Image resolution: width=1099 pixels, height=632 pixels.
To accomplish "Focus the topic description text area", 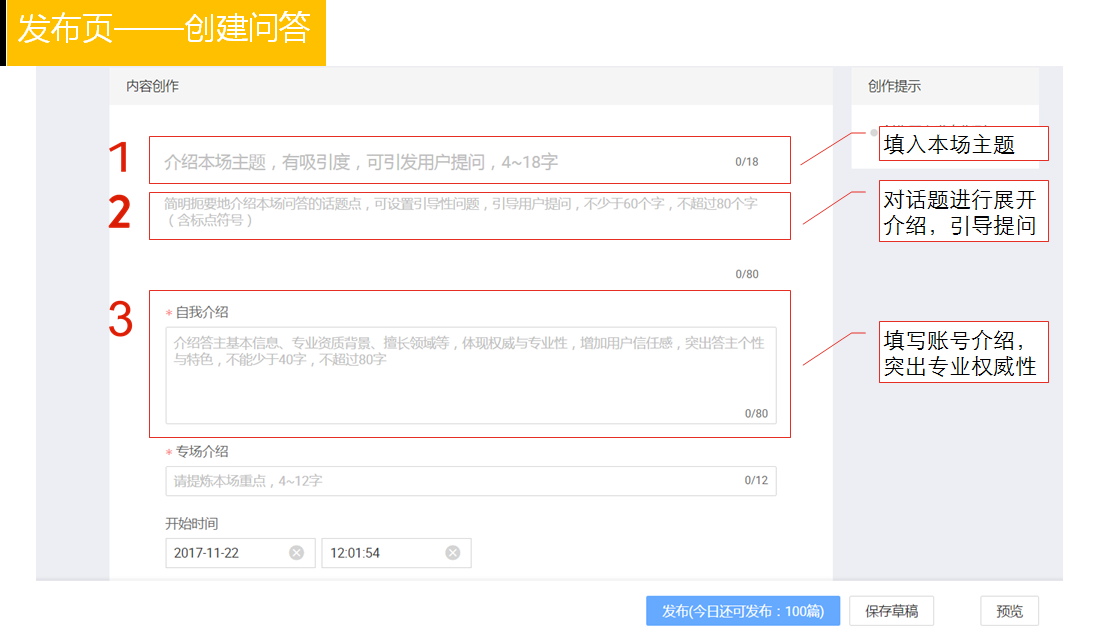I will click(x=470, y=216).
